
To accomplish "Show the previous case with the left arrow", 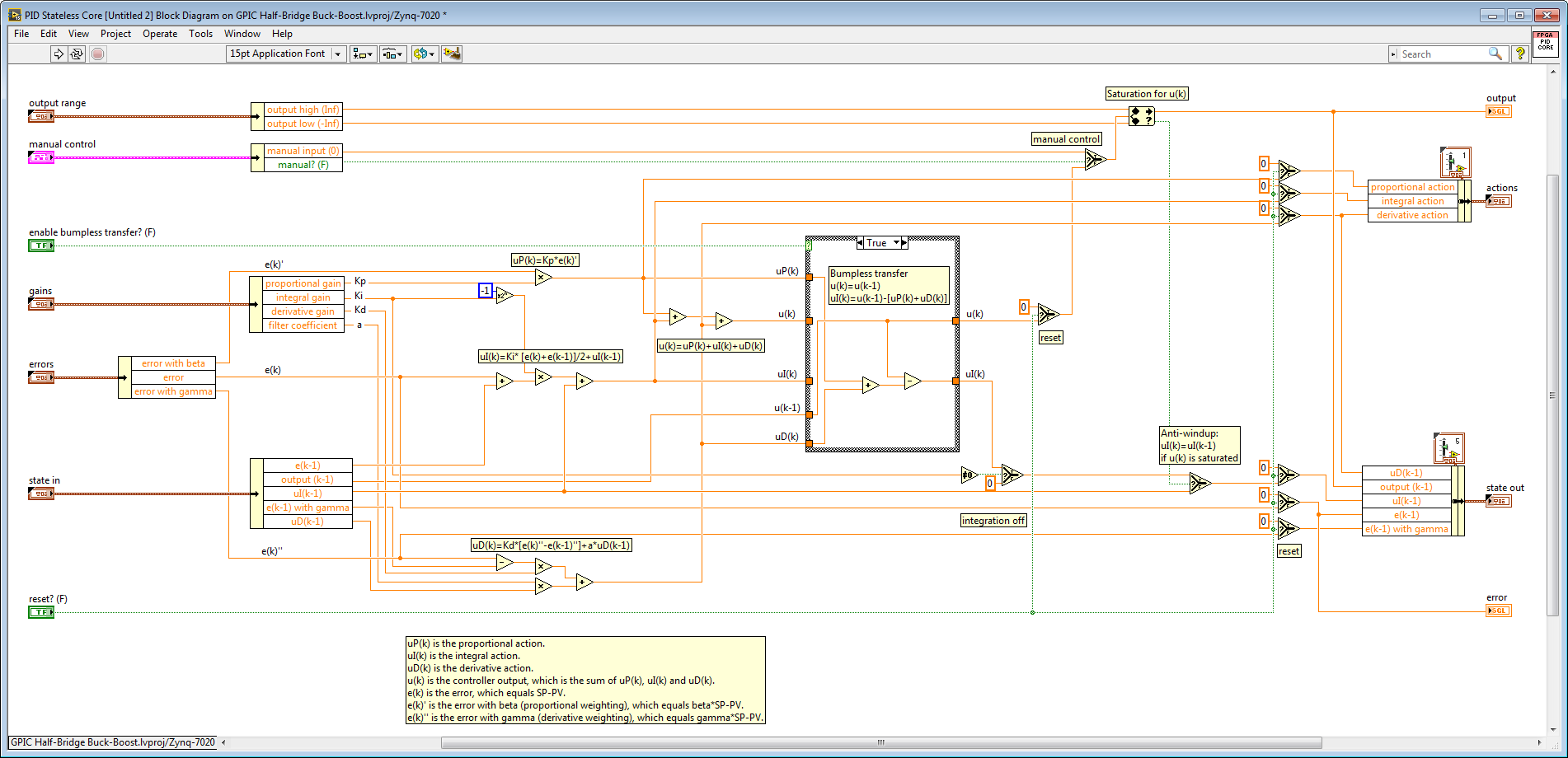I will click(x=860, y=243).
